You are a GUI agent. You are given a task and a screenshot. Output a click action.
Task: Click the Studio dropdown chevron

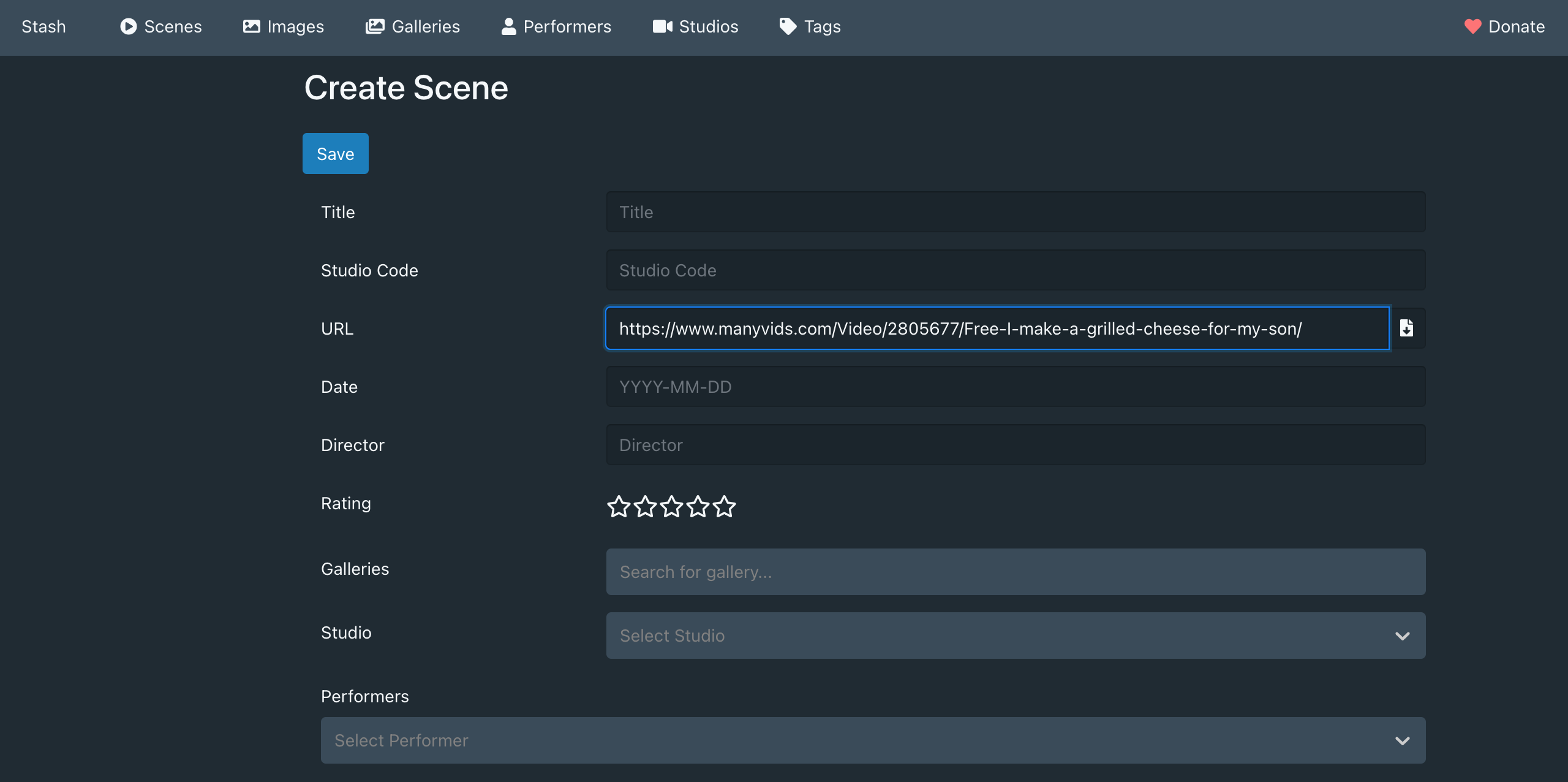pyautogui.click(x=1403, y=636)
